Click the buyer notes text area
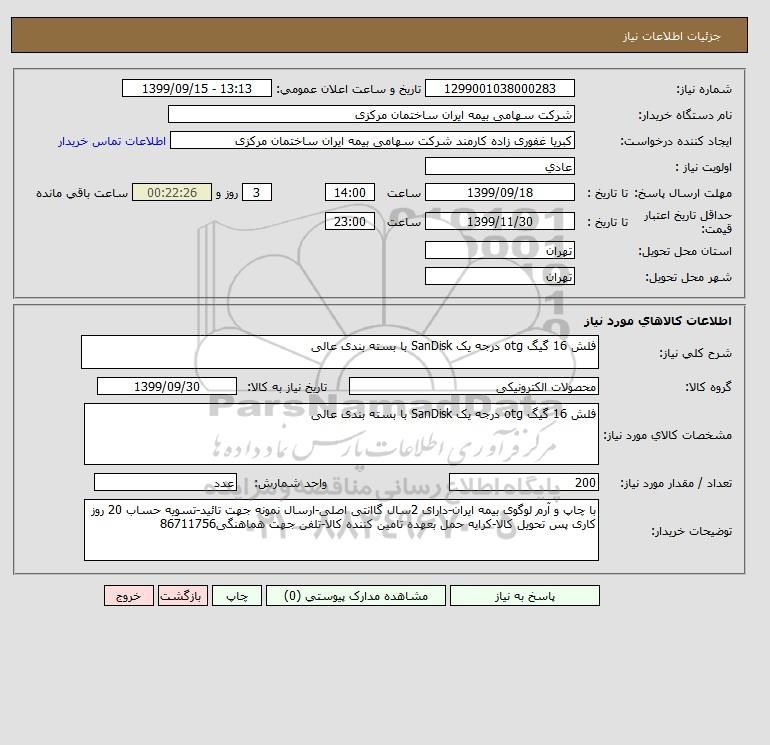 coord(341,530)
